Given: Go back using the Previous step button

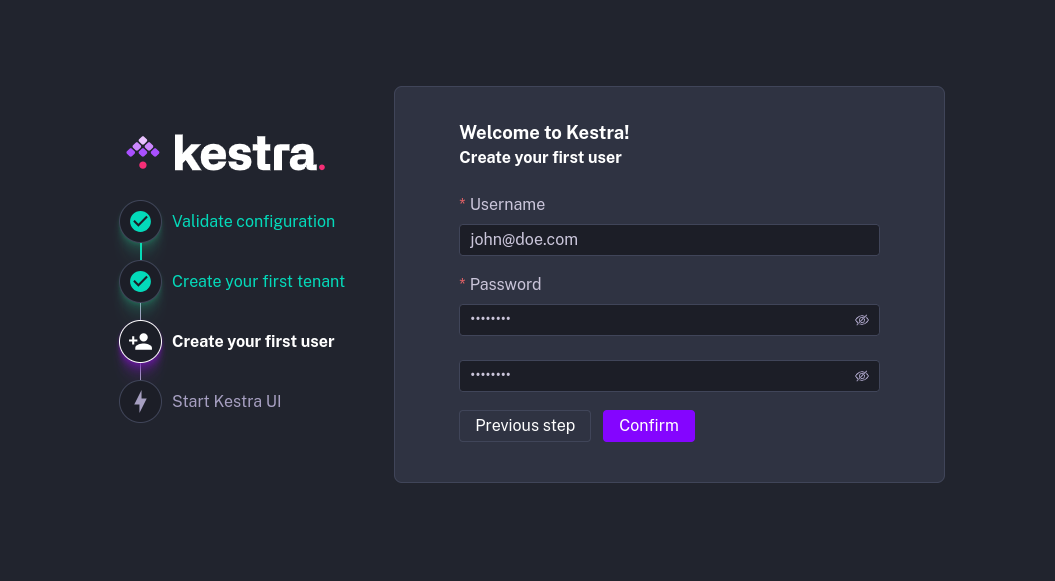Looking at the screenshot, I should (x=524, y=425).
